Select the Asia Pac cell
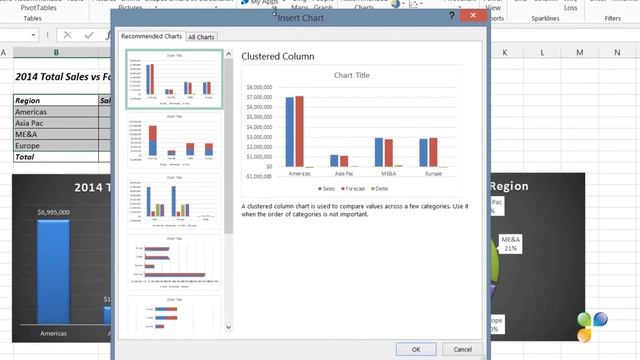Viewport: 640px width, 360px height. click(x=56, y=123)
